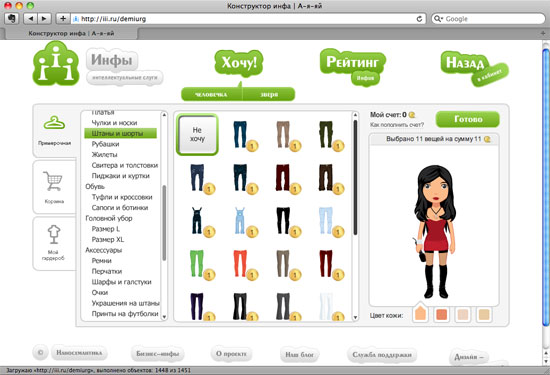Open the Как пополнить счет? link

tap(397, 125)
